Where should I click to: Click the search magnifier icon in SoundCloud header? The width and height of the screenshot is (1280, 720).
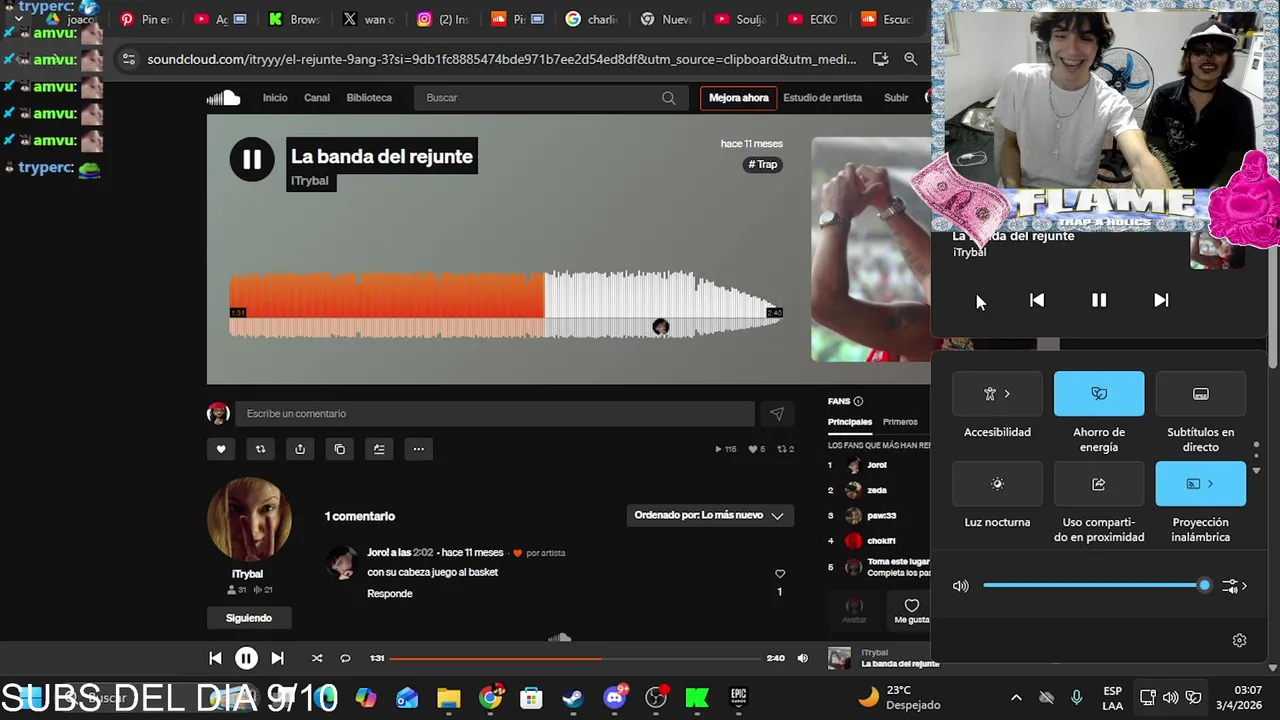(668, 98)
